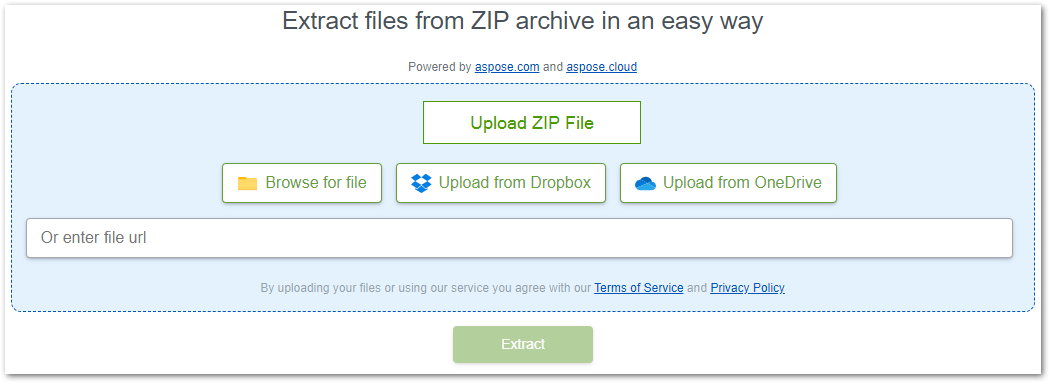This screenshot has height=383, width=1050.
Task: Click the 'Or enter file url' placeholder text
Action: 94,238
